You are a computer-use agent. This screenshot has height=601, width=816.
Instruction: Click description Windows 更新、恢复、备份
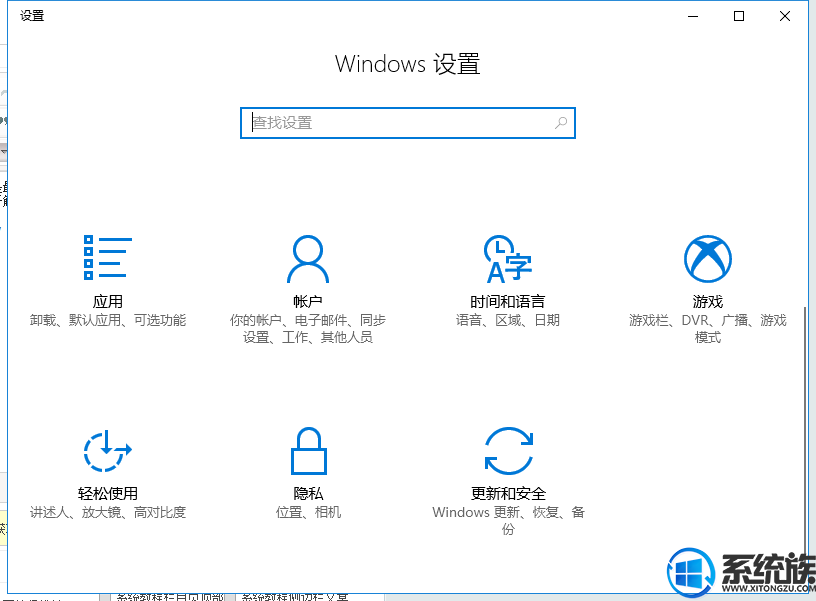508,520
